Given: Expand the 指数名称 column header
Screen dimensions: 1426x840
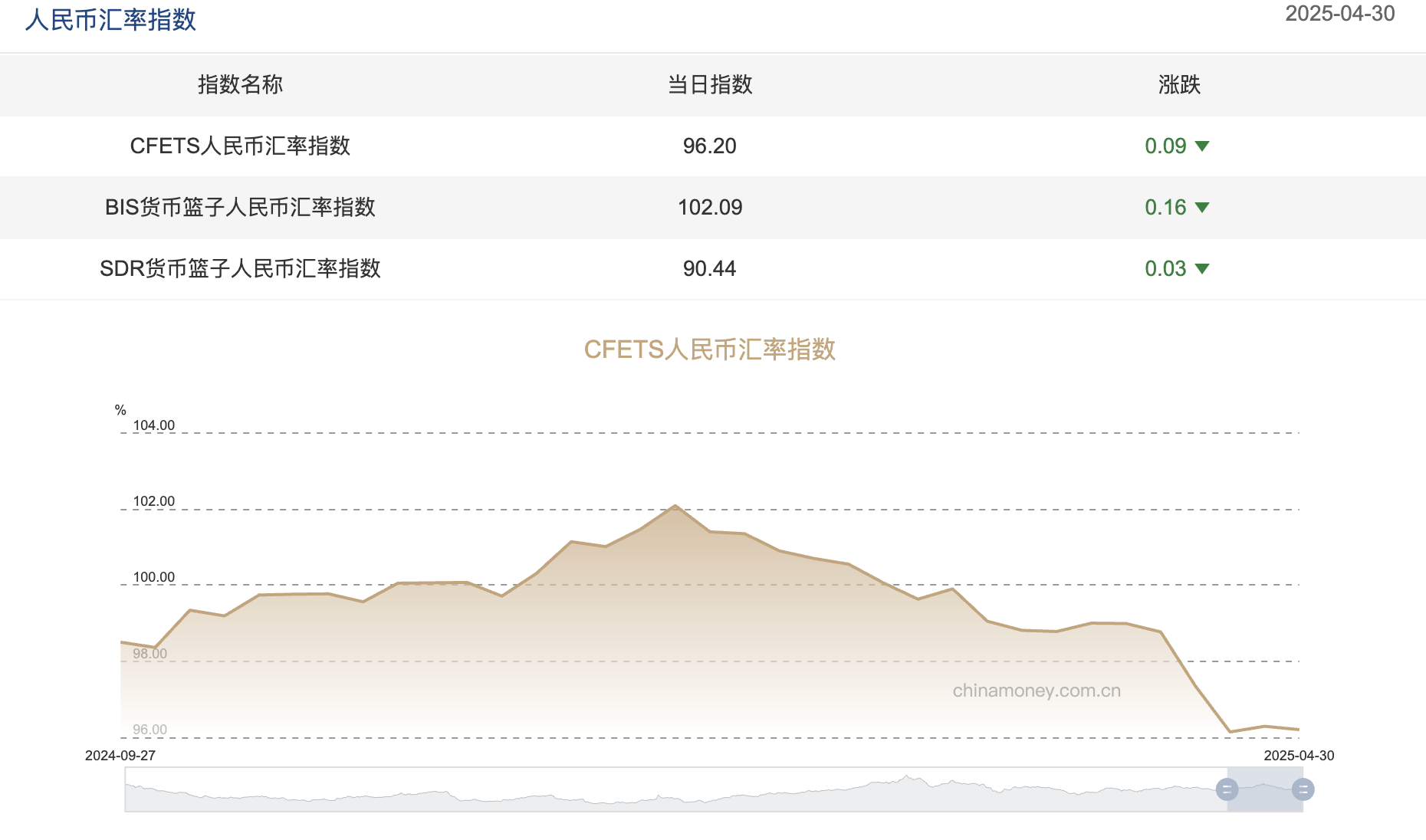Looking at the screenshot, I should 240,85.
